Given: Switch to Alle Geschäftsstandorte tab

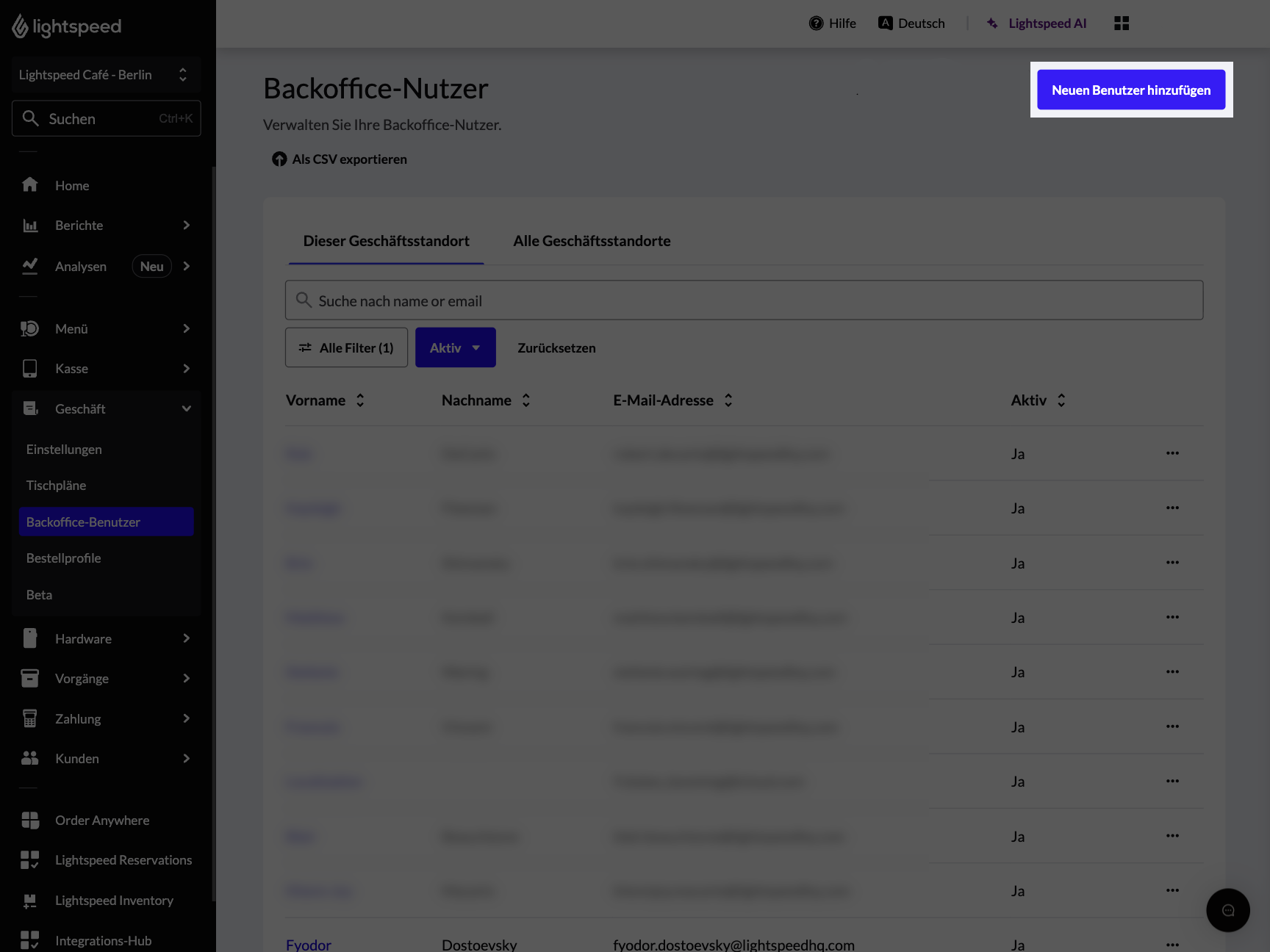Looking at the screenshot, I should point(592,241).
